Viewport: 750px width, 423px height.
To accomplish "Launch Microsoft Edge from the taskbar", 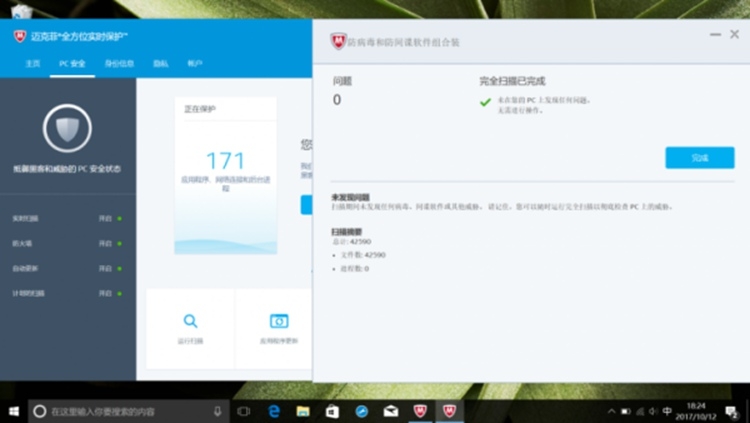I will 274,411.
